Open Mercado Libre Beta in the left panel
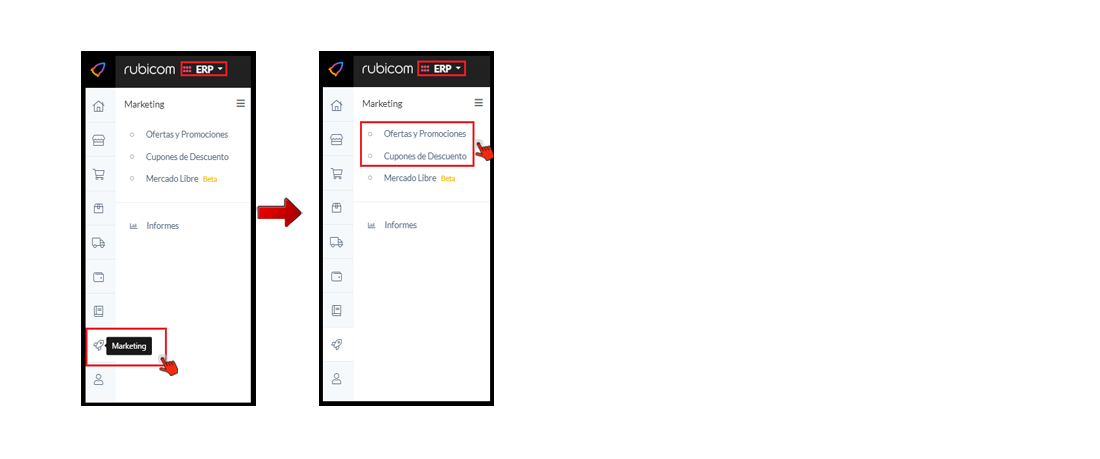The width and height of the screenshot is (1100, 459). (x=173, y=179)
